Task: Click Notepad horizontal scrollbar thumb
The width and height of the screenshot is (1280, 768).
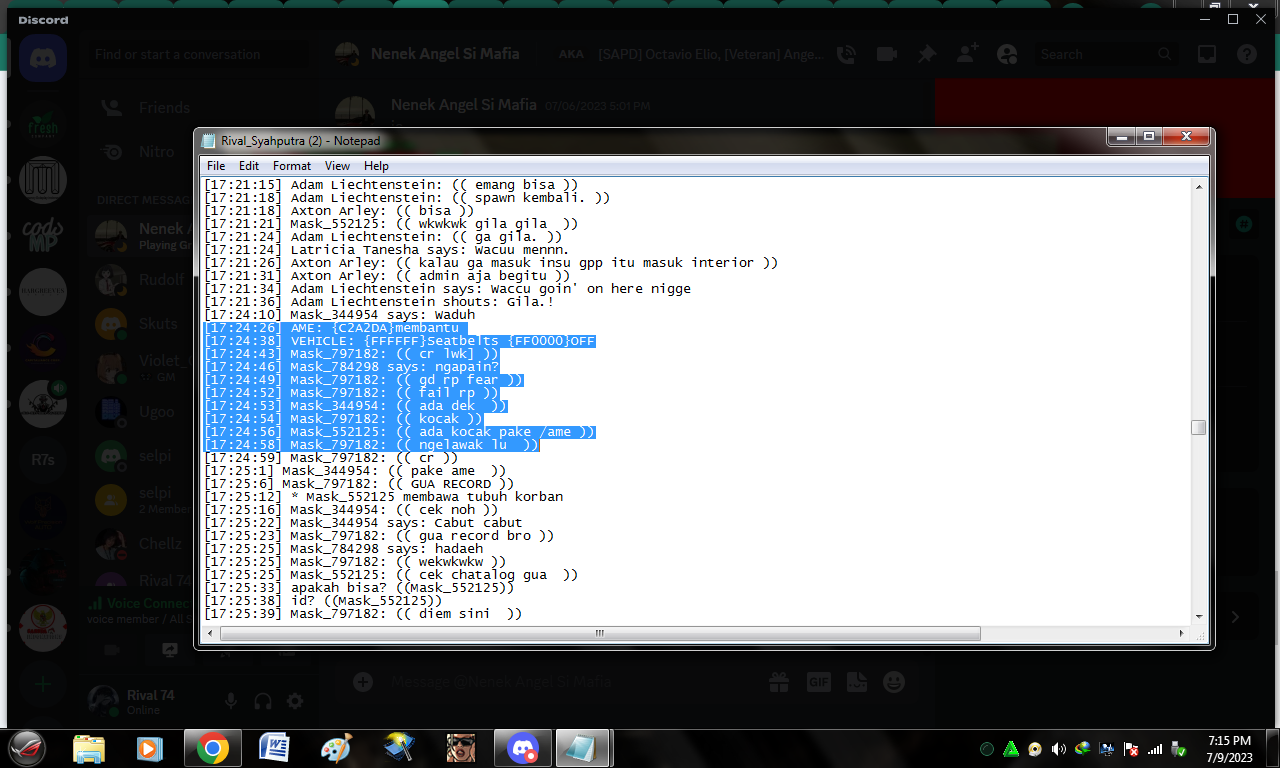Action: 600,633
